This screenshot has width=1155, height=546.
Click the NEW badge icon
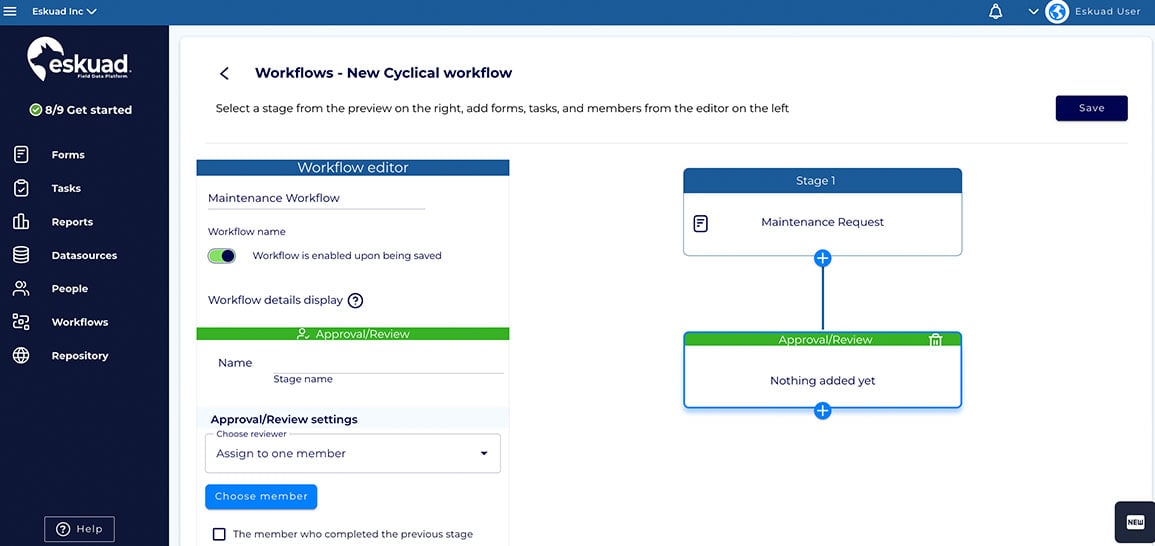(1134, 522)
